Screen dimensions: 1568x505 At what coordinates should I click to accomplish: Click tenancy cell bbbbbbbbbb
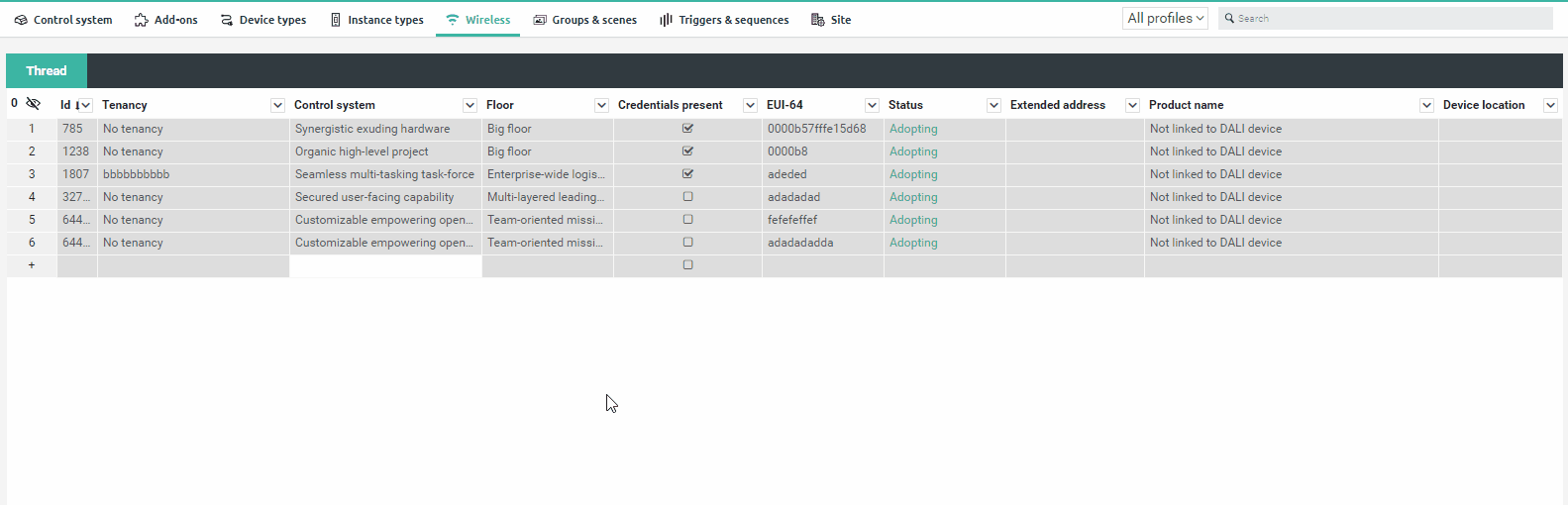[x=193, y=174]
